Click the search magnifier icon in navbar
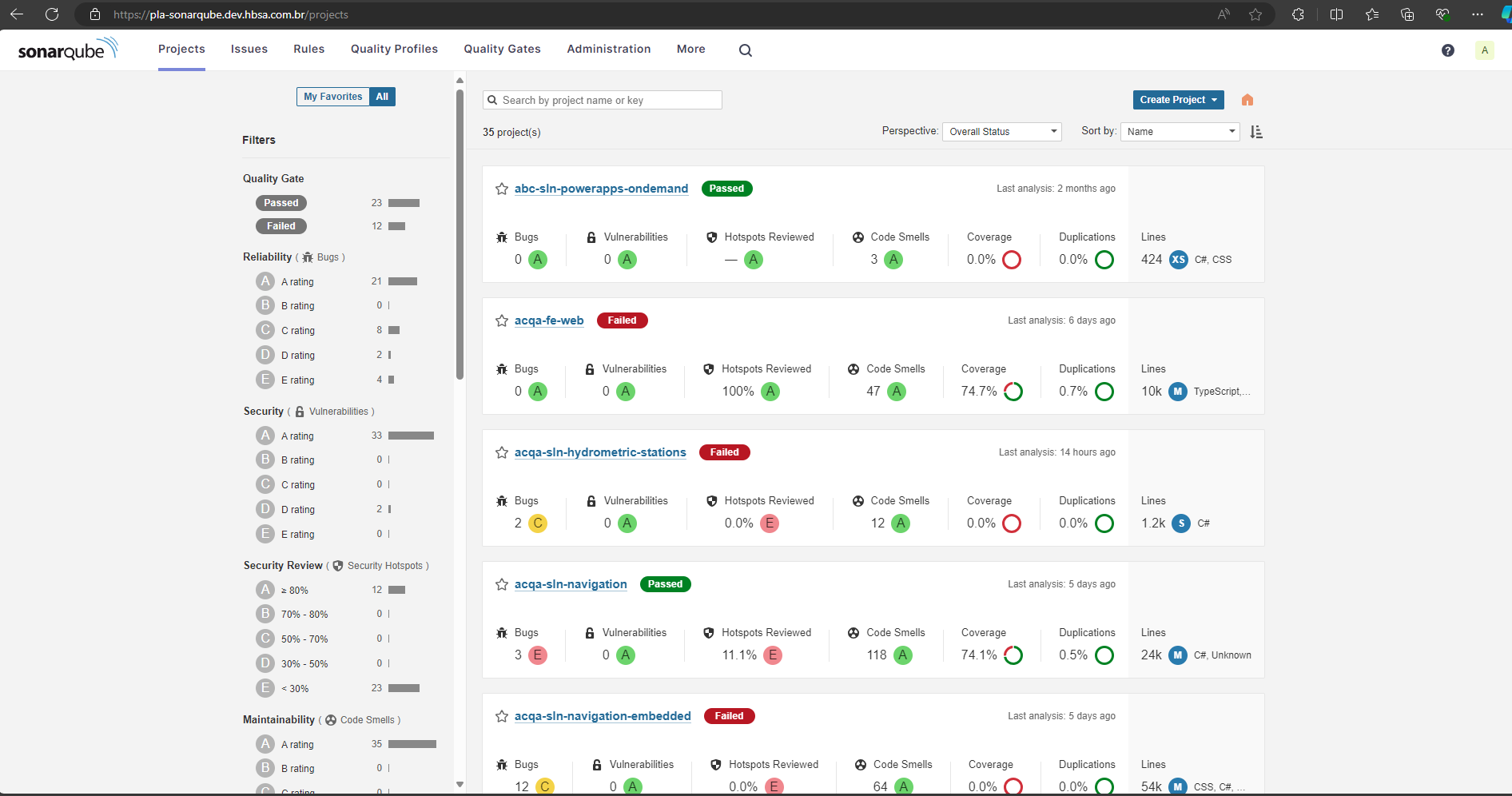This screenshot has height=796, width=1512. coord(745,50)
